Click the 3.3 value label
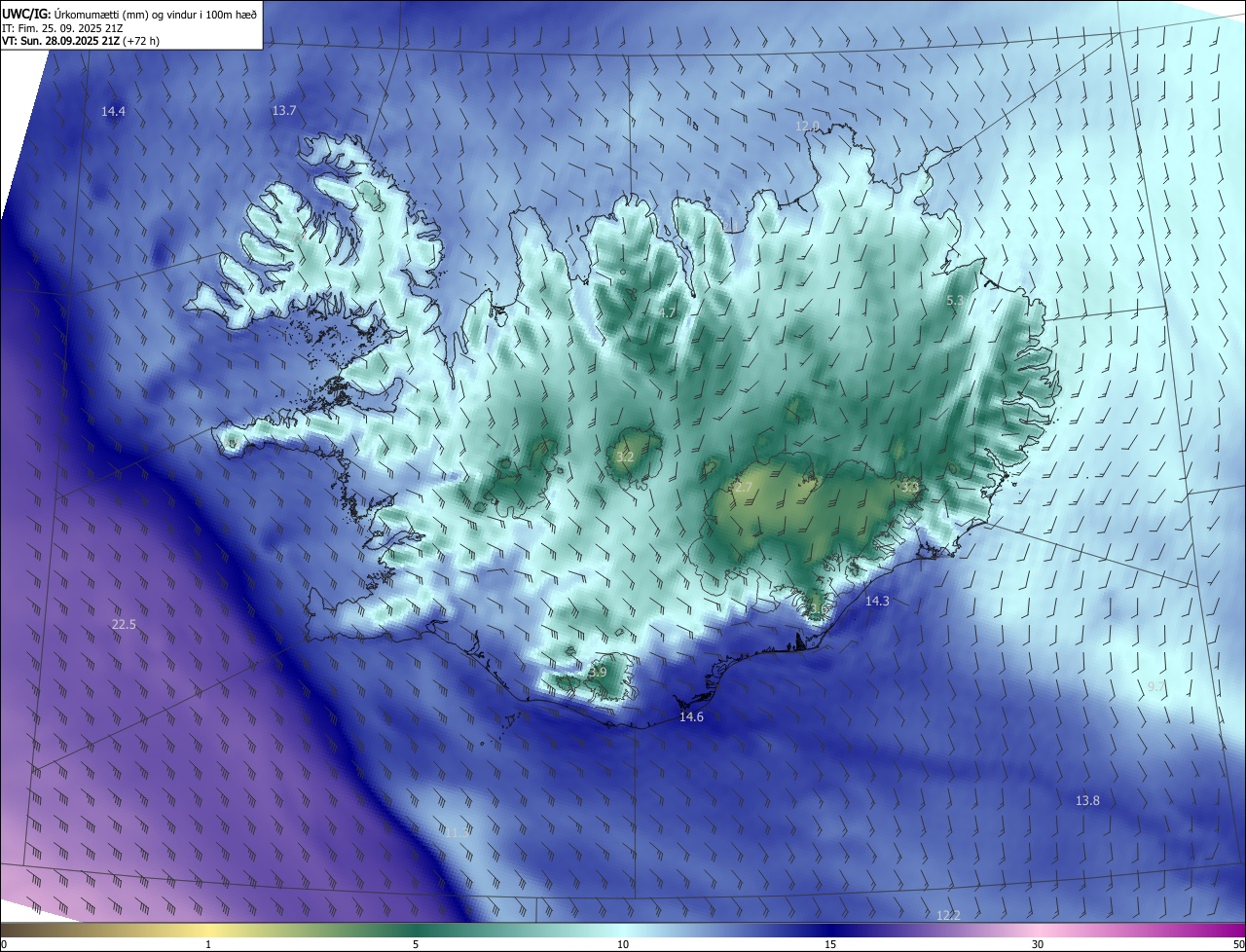 911,487
